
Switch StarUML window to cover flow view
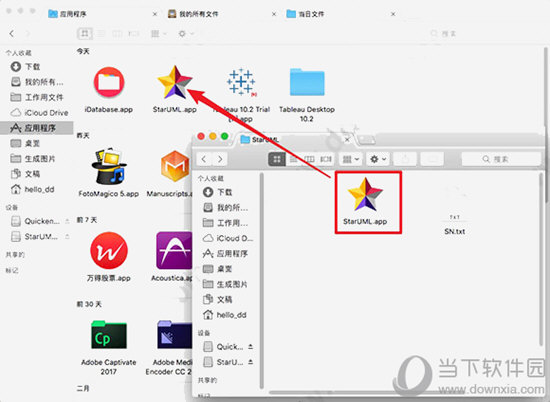(x=326, y=159)
